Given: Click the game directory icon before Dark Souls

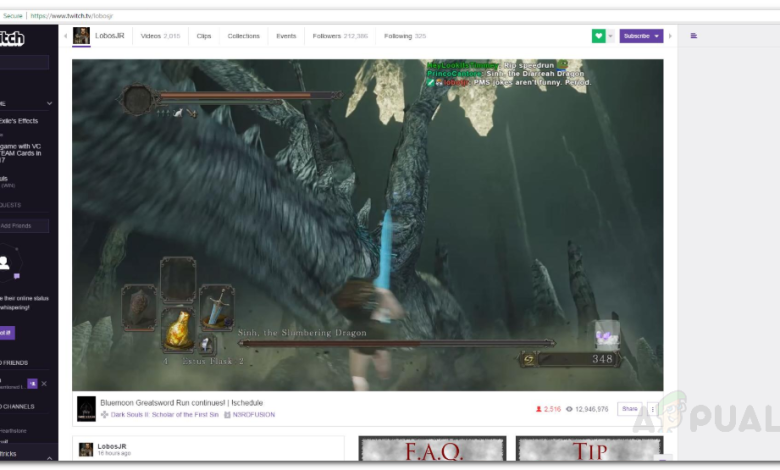Looking at the screenshot, I should tap(104, 414).
